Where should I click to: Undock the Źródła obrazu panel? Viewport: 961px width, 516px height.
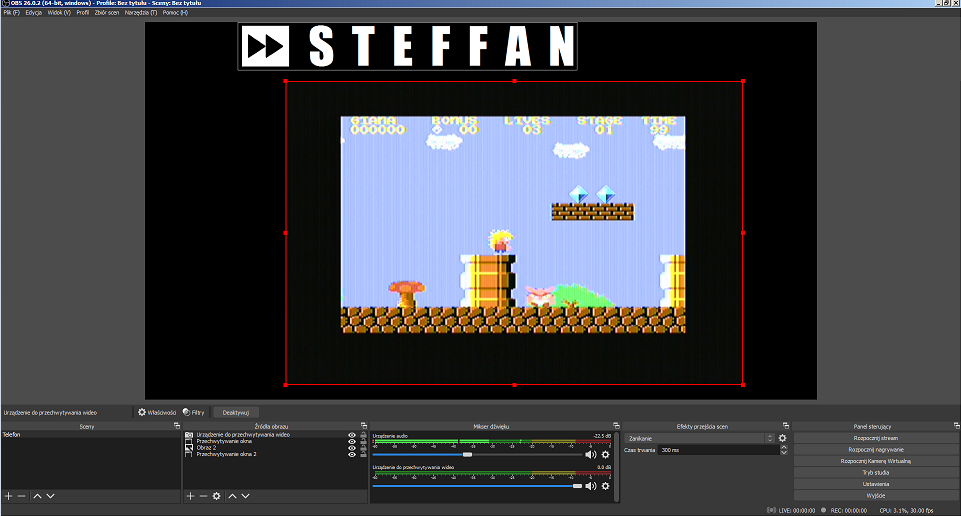[x=363, y=425]
